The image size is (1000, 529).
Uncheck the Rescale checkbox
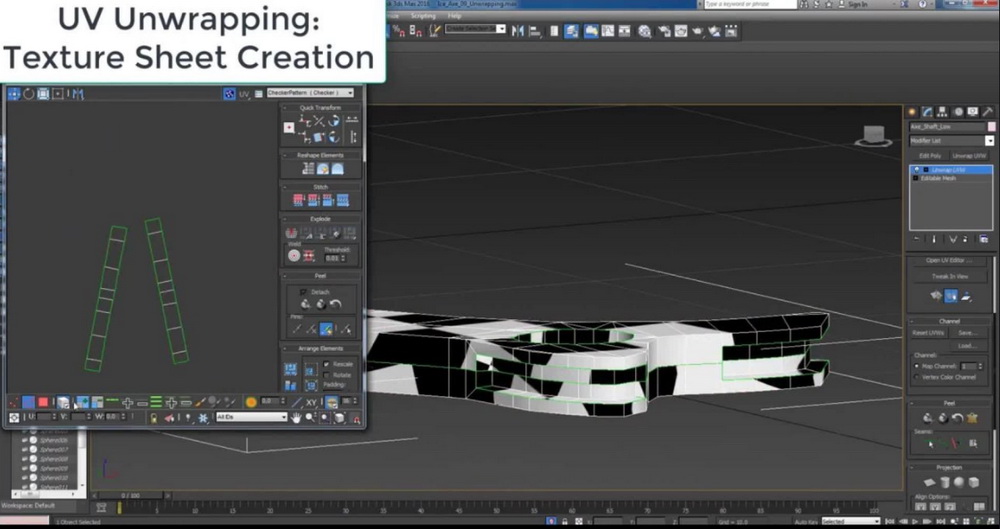click(x=326, y=364)
